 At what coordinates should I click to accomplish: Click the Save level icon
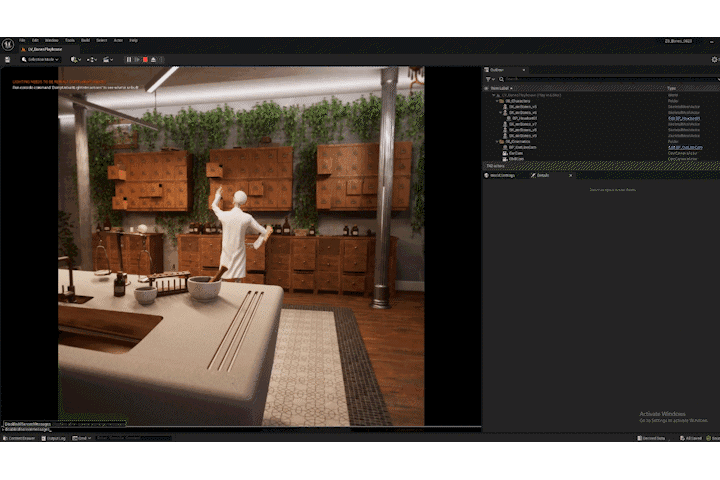7,60
